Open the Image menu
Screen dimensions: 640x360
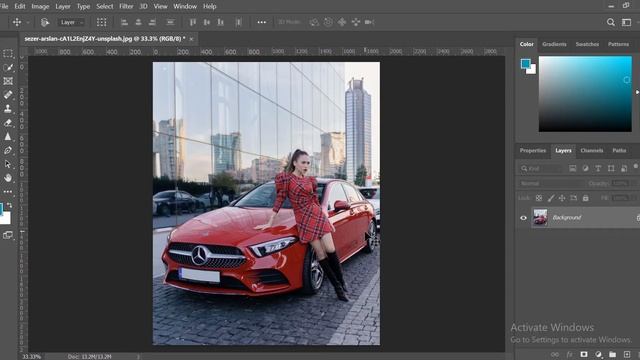click(40, 7)
